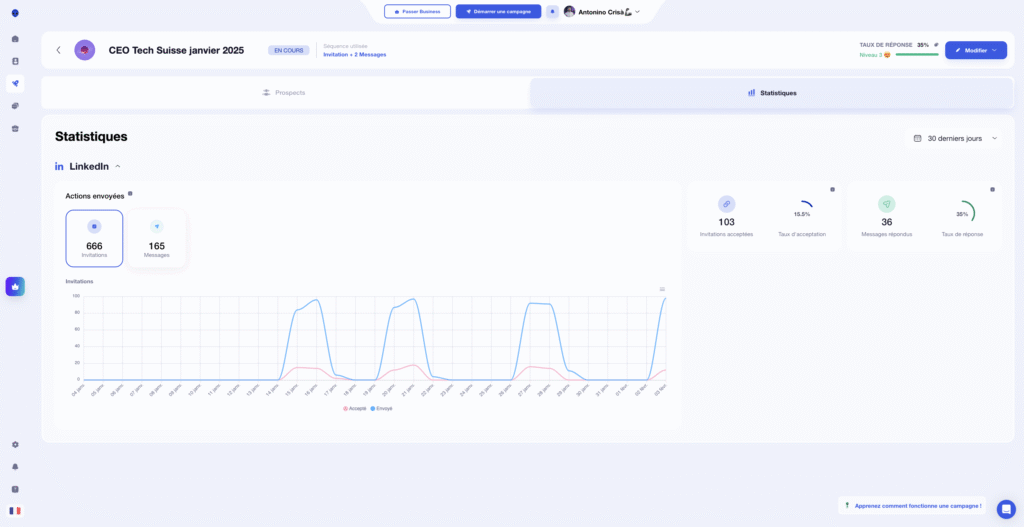
Task: Open the 30 derniers jours dropdown
Action: click(x=955, y=138)
